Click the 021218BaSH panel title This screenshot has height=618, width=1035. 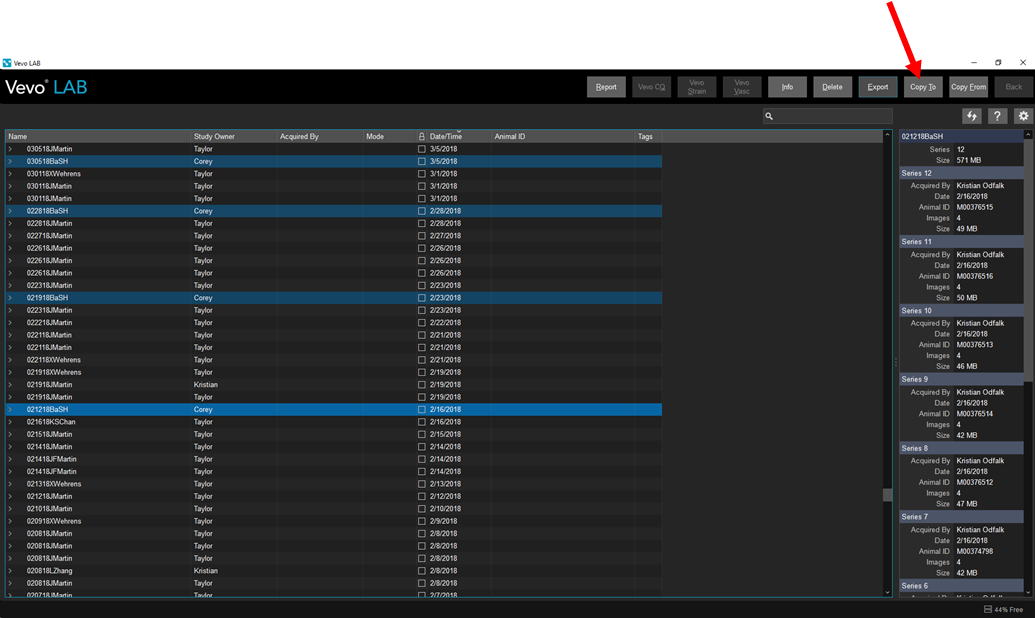(x=922, y=137)
